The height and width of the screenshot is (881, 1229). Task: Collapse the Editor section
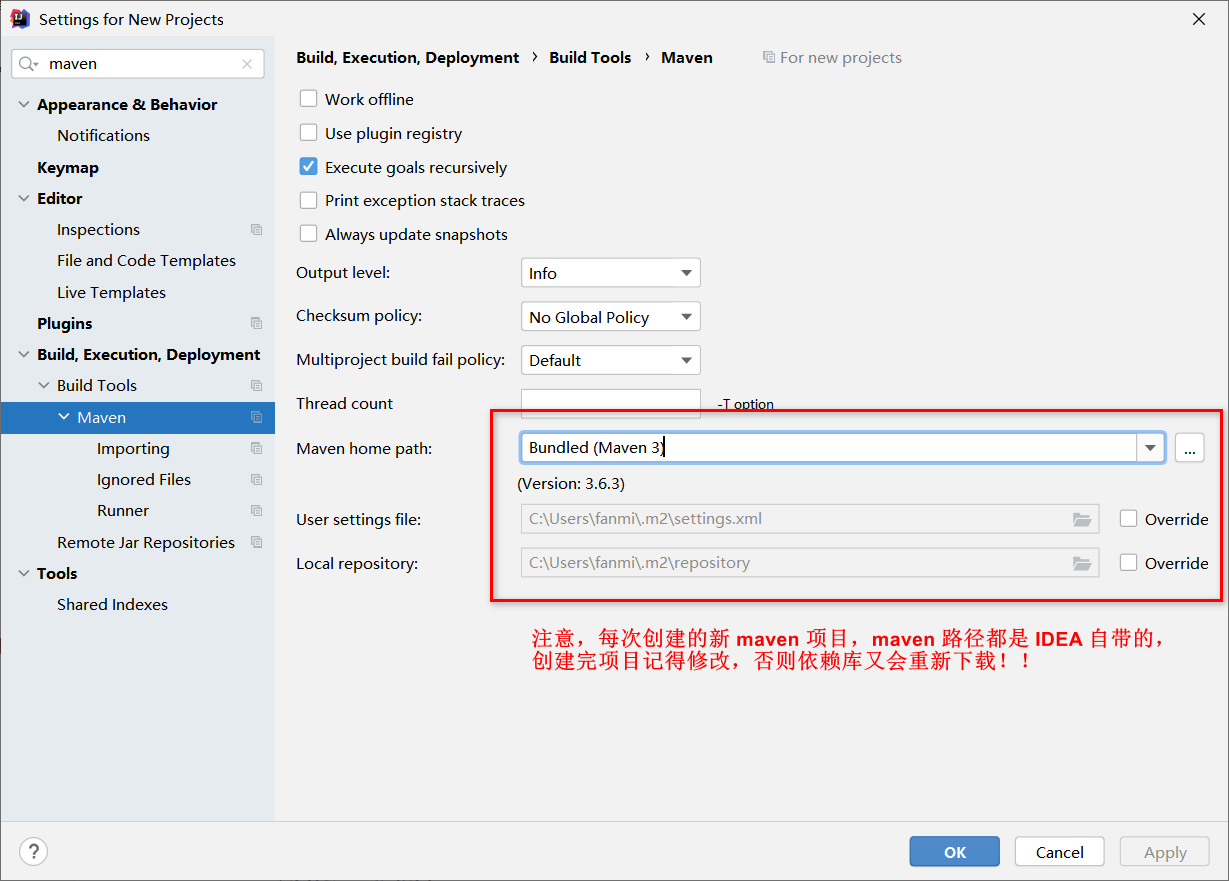(x=24, y=199)
